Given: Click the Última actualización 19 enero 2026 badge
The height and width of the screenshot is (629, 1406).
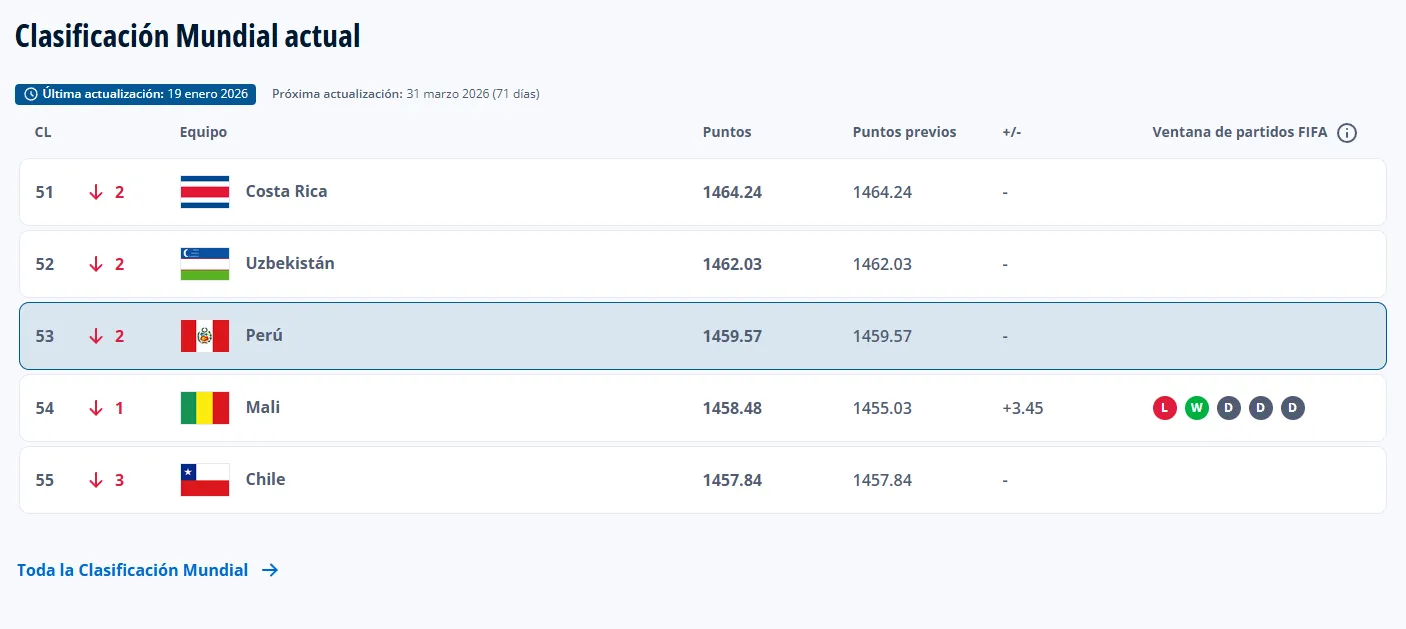Looking at the screenshot, I should pos(136,94).
